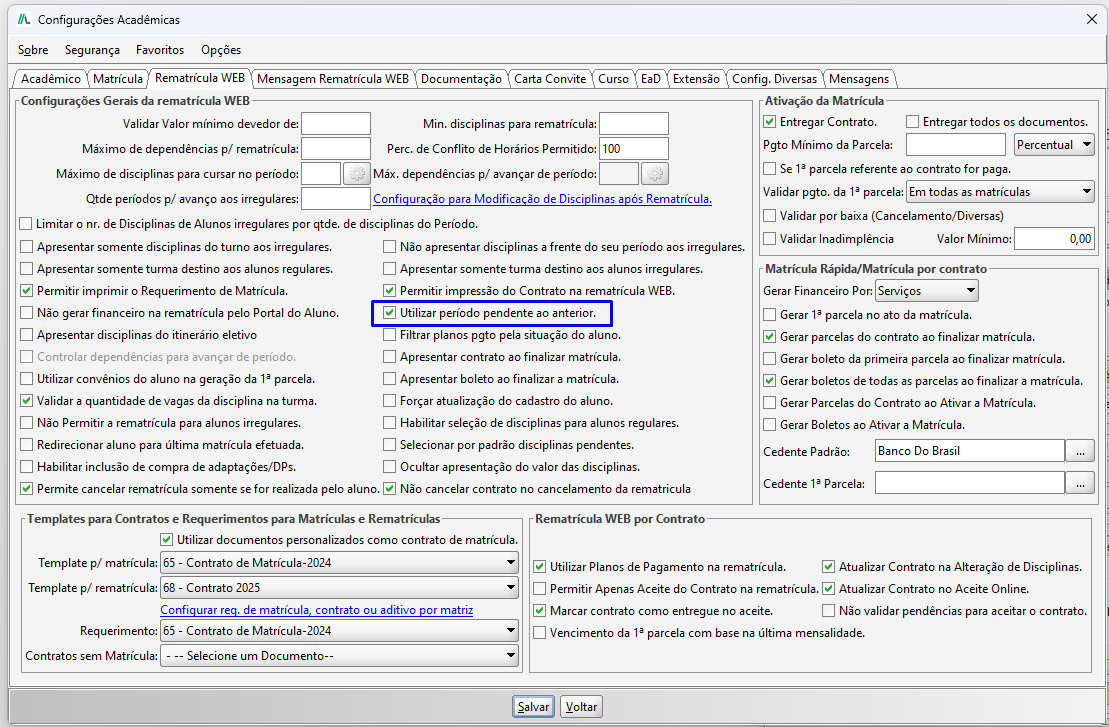This screenshot has height=727, width=1109.
Task: Click the Valor Mínimo field showing 0,00
Action: click(1055, 239)
